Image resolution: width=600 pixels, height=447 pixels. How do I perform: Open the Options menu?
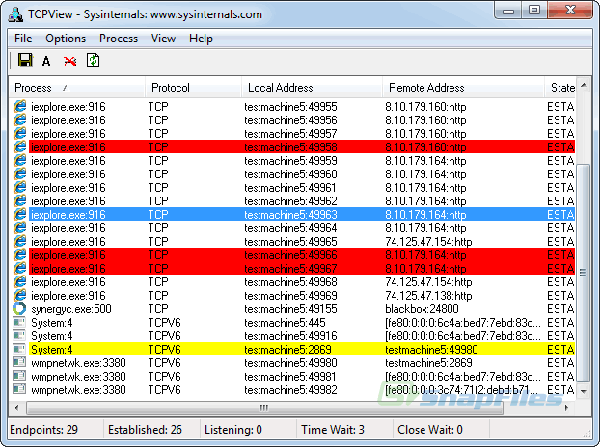(65, 38)
